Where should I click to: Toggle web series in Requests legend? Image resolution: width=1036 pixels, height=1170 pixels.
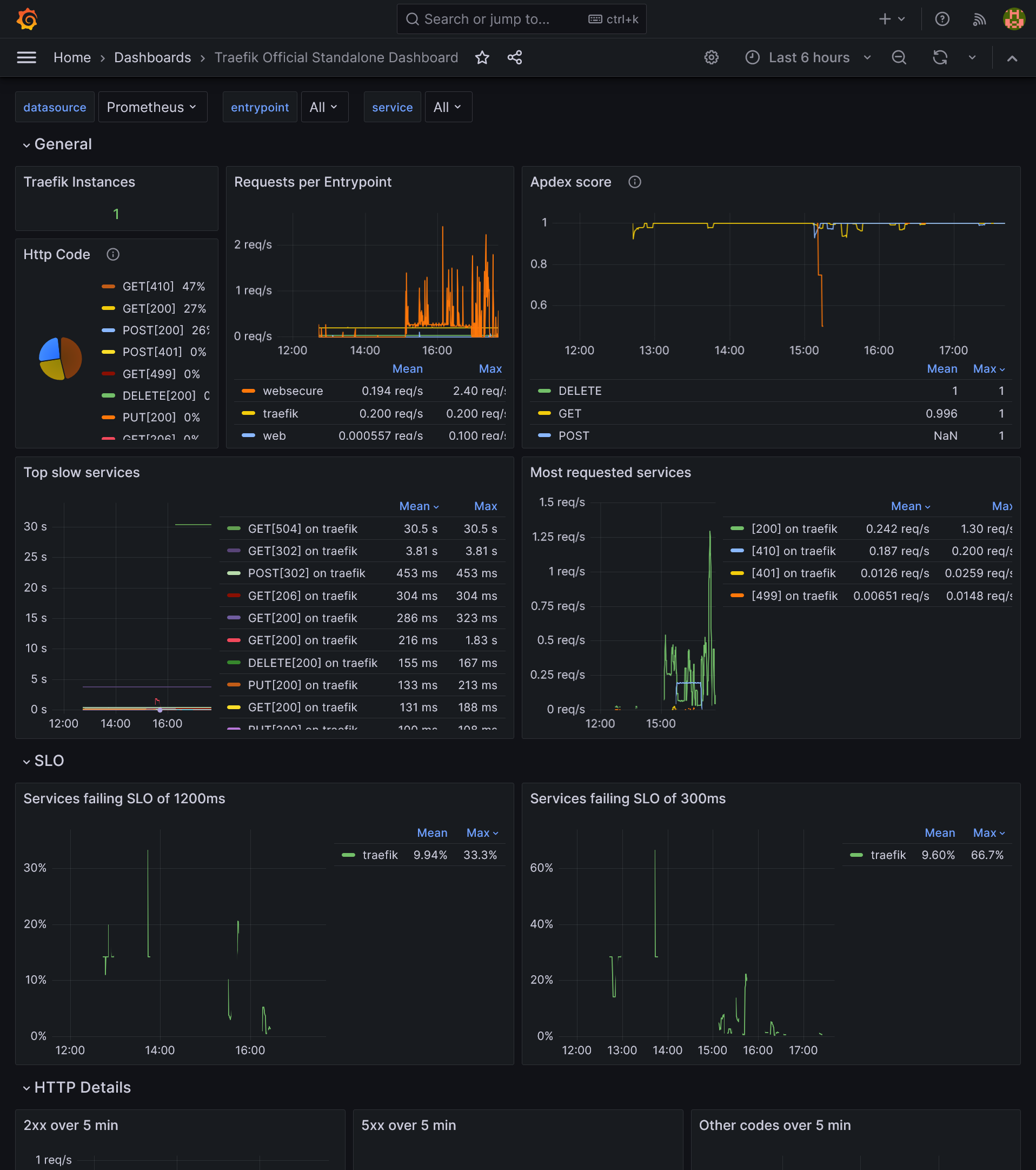274,435
